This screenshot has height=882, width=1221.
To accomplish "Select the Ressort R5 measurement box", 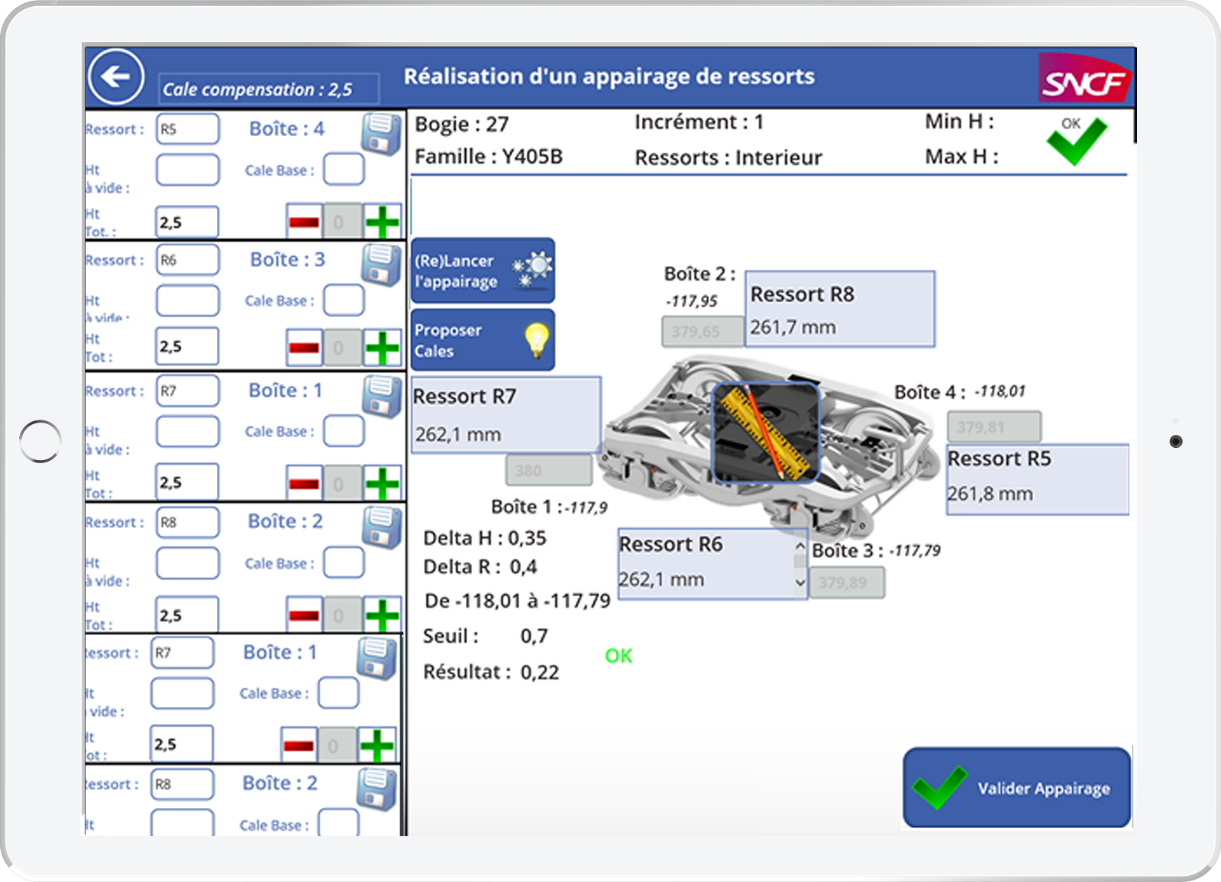I will click(x=1037, y=479).
